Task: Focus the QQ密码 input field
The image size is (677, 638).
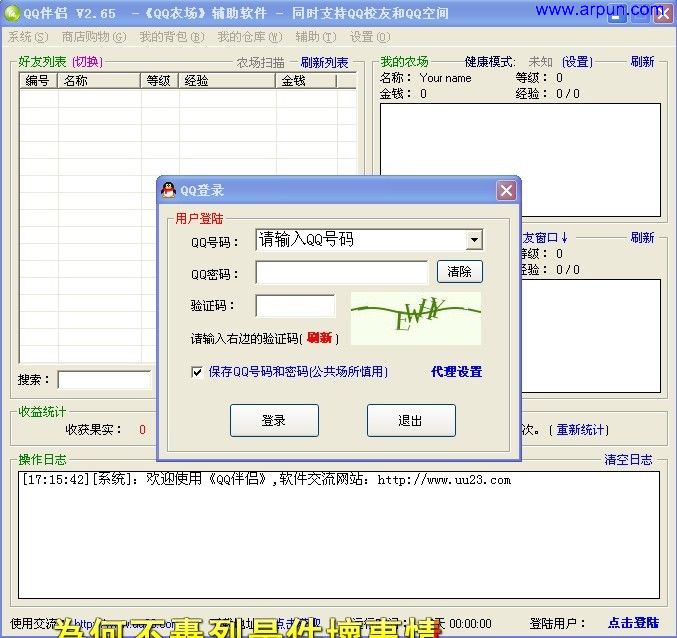Action: (x=341, y=272)
